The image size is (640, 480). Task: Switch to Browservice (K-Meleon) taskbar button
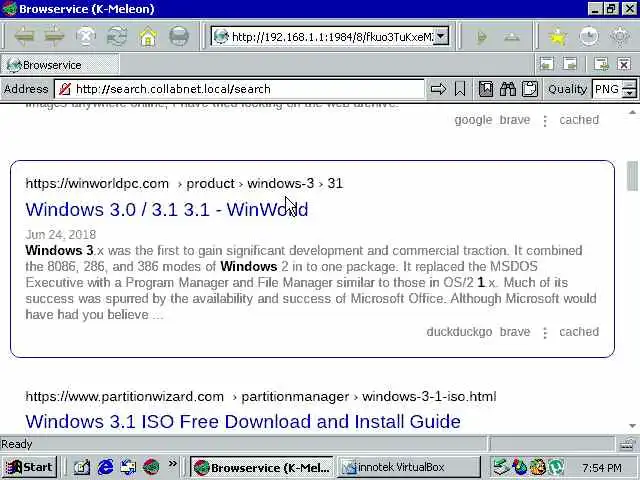coord(262,467)
